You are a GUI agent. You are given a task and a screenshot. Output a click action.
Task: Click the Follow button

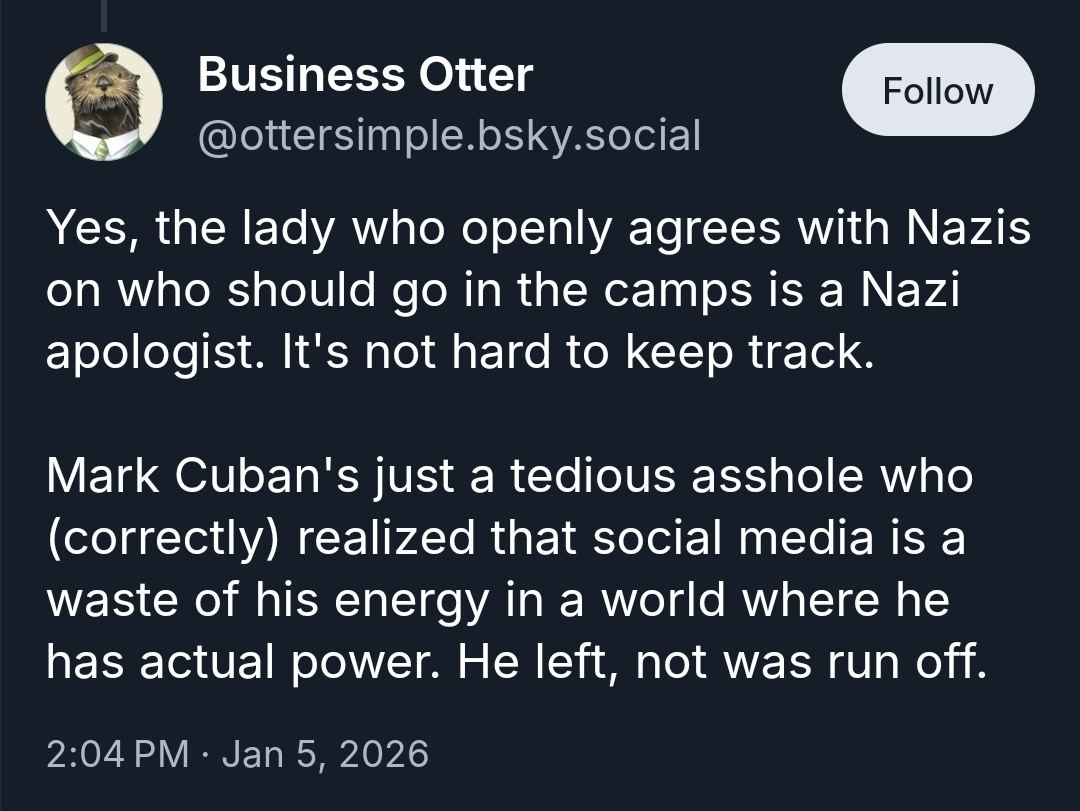938,90
